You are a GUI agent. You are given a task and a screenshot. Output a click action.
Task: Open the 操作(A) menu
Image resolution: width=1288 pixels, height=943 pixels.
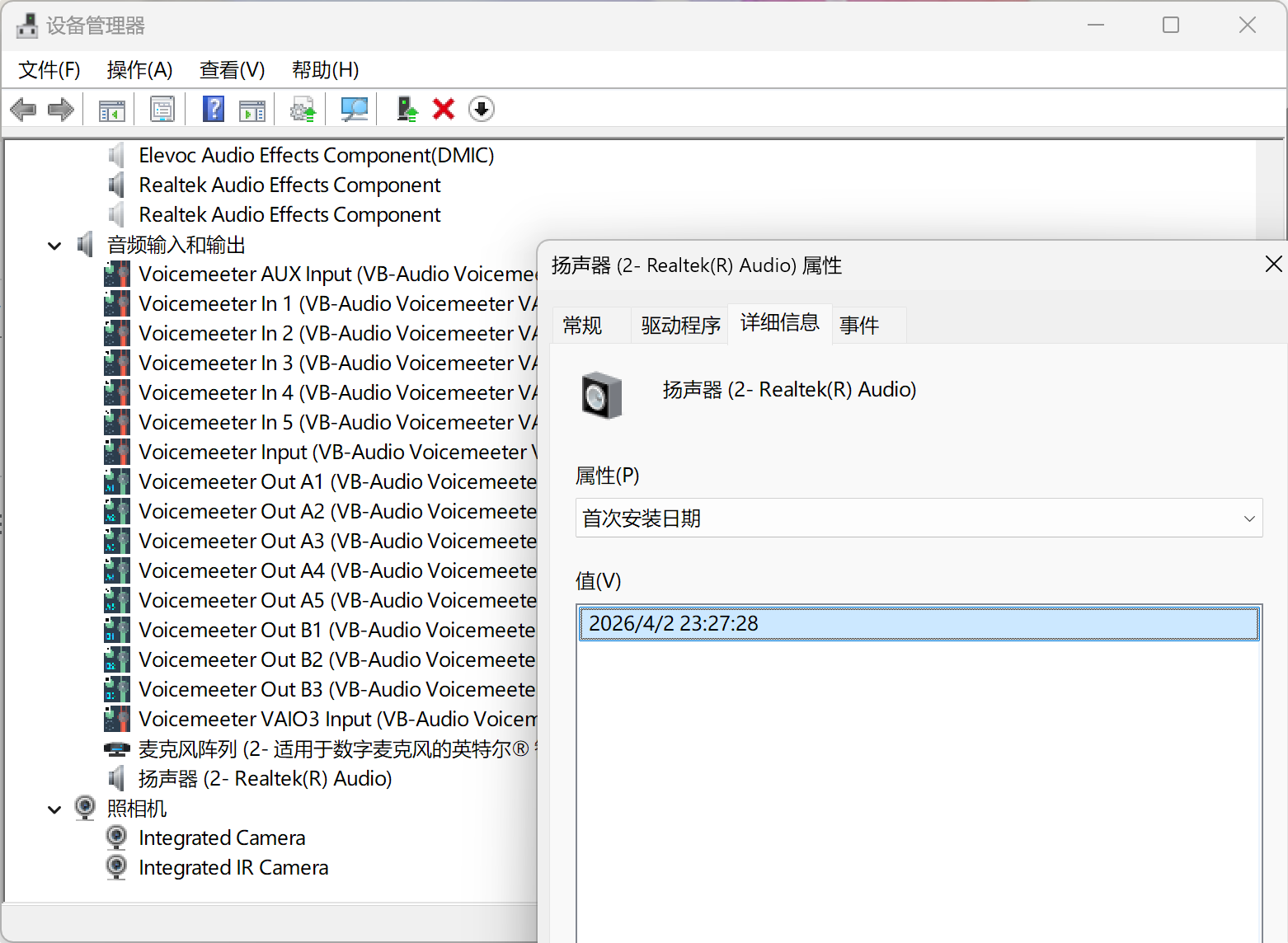(140, 70)
